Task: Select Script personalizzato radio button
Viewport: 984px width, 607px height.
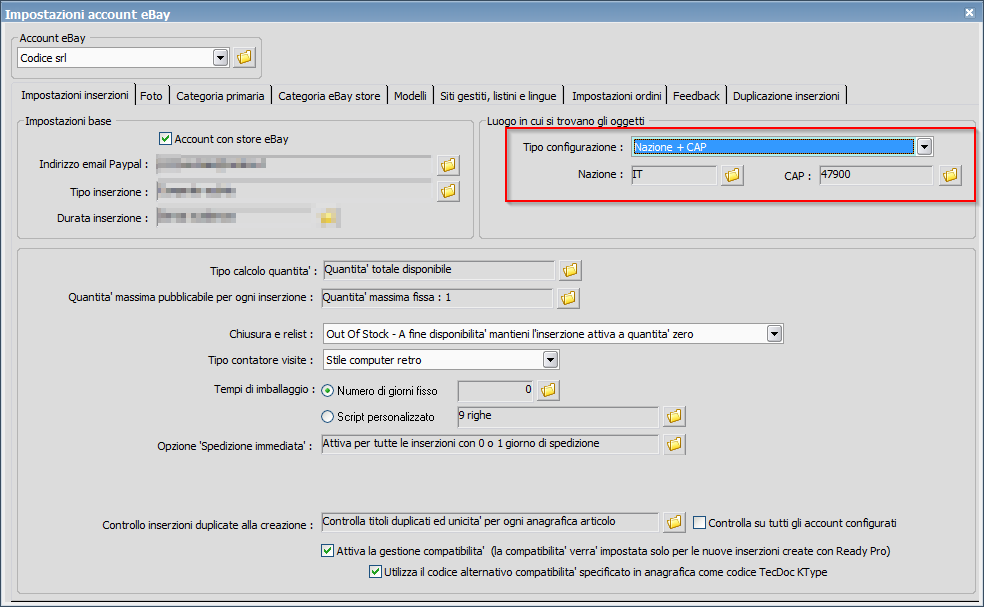Action: pos(327,416)
